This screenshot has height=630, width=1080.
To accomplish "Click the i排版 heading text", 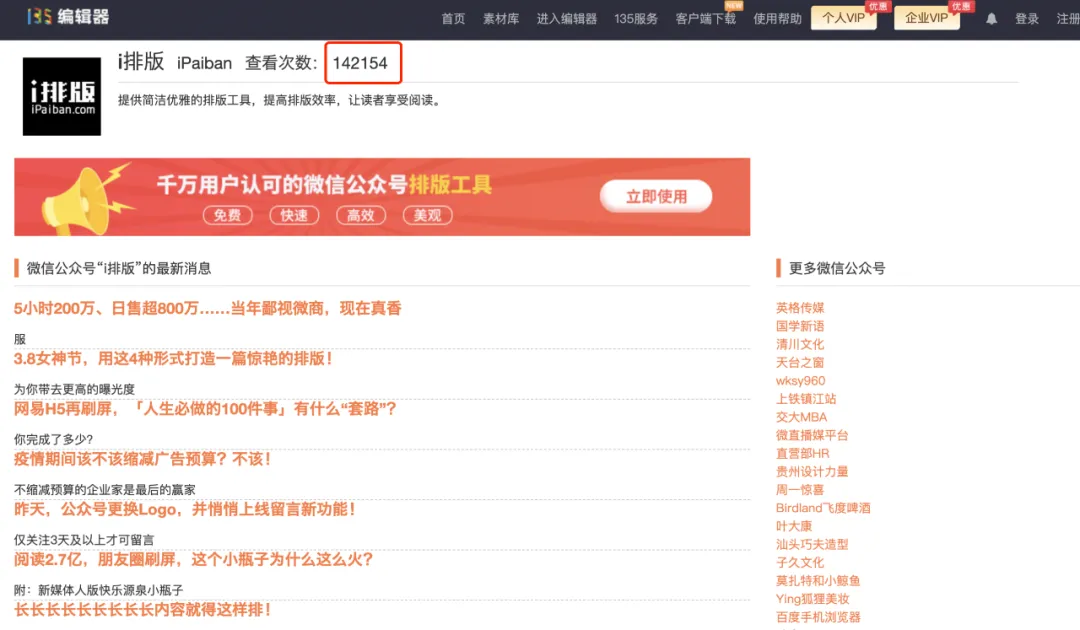I will point(141,62).
